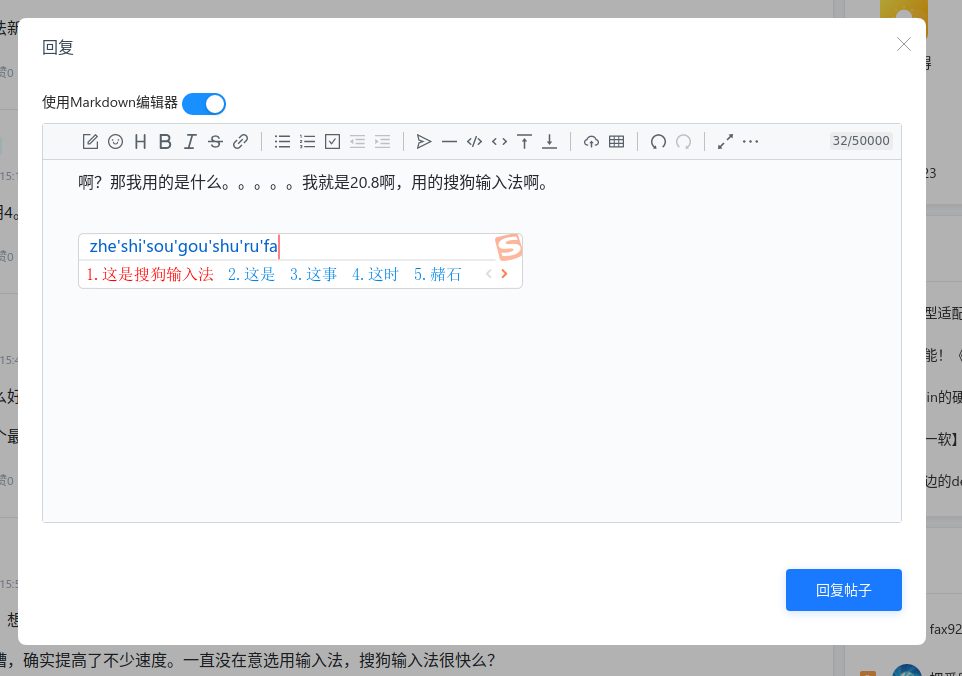Insert a line after the cursor

[x=550, y=142]
